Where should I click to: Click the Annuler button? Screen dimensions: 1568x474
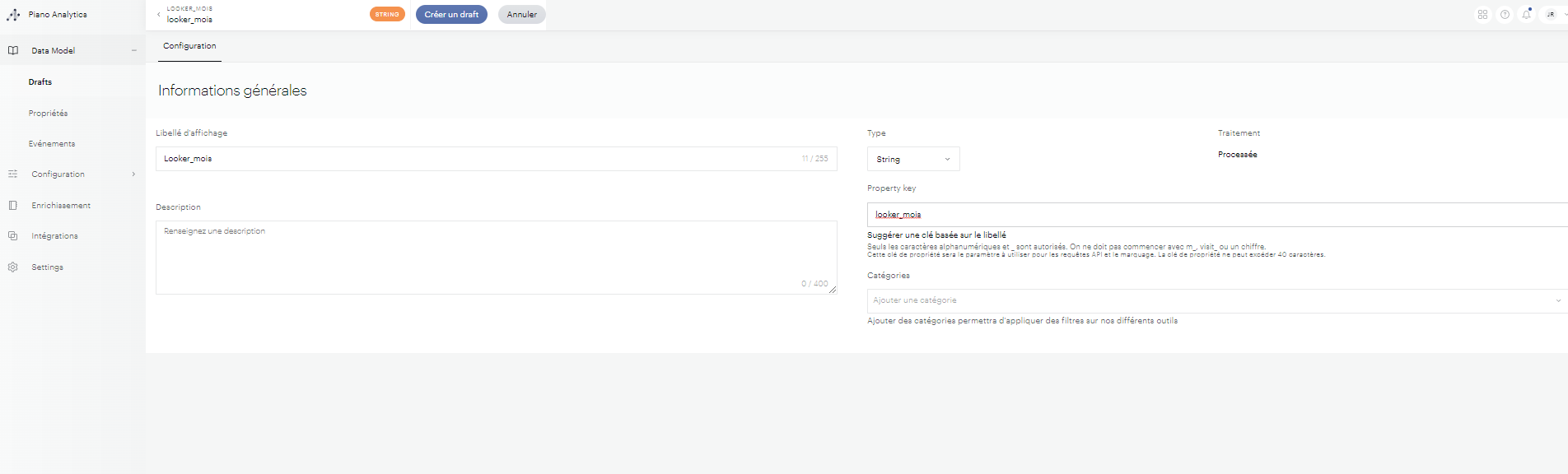pos(521,15)
